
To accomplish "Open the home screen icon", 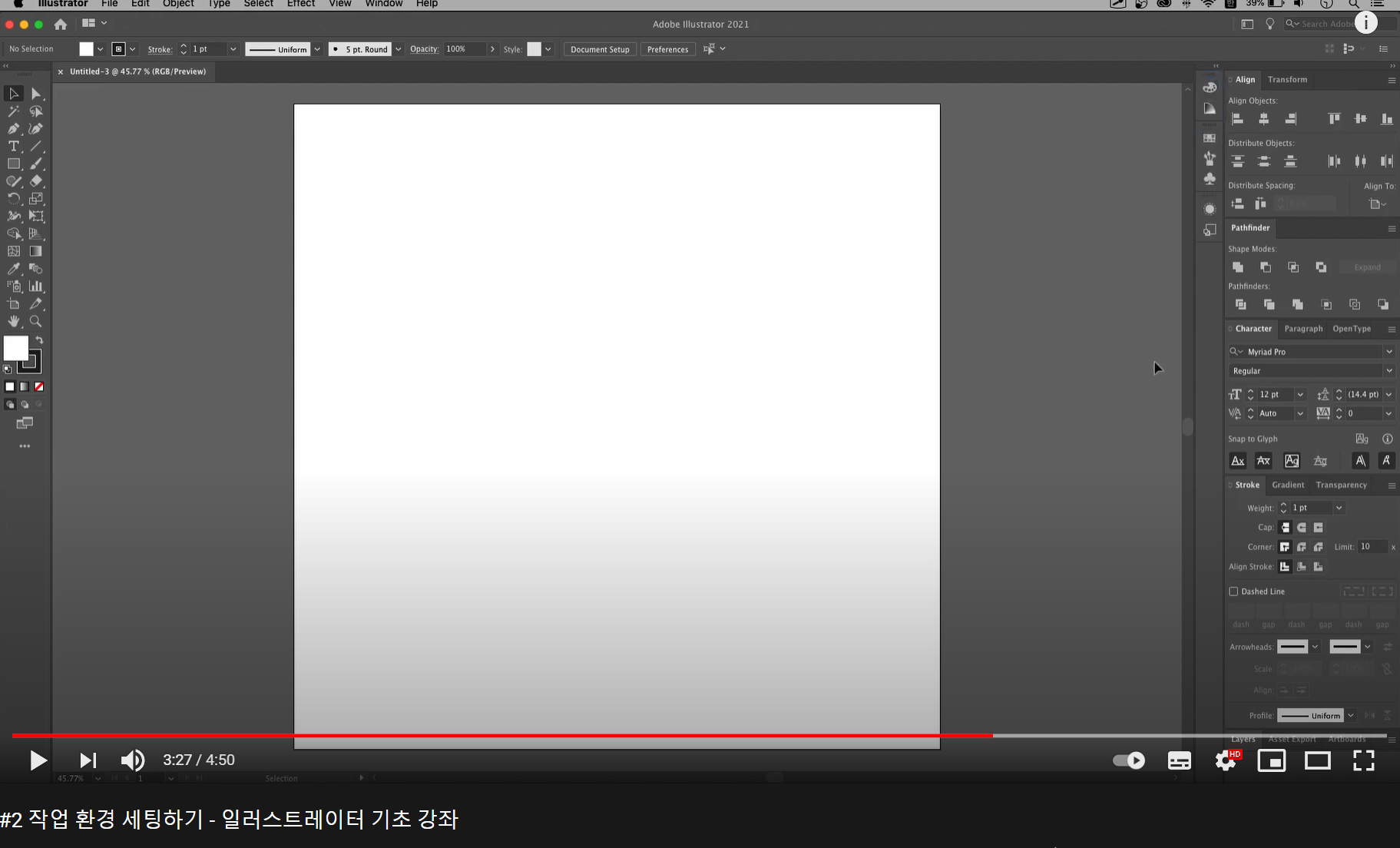I will [61, 25].
